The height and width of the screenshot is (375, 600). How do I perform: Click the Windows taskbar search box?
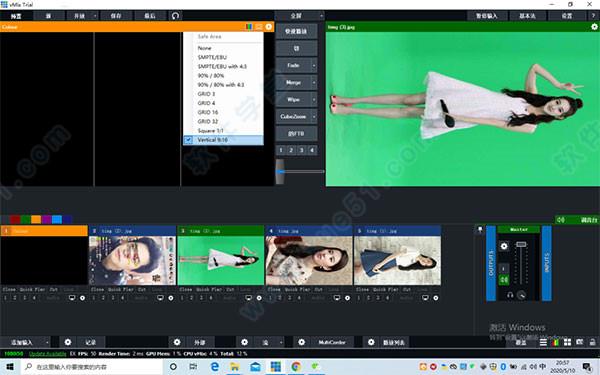pyautogui.click(x=93, y=367)
